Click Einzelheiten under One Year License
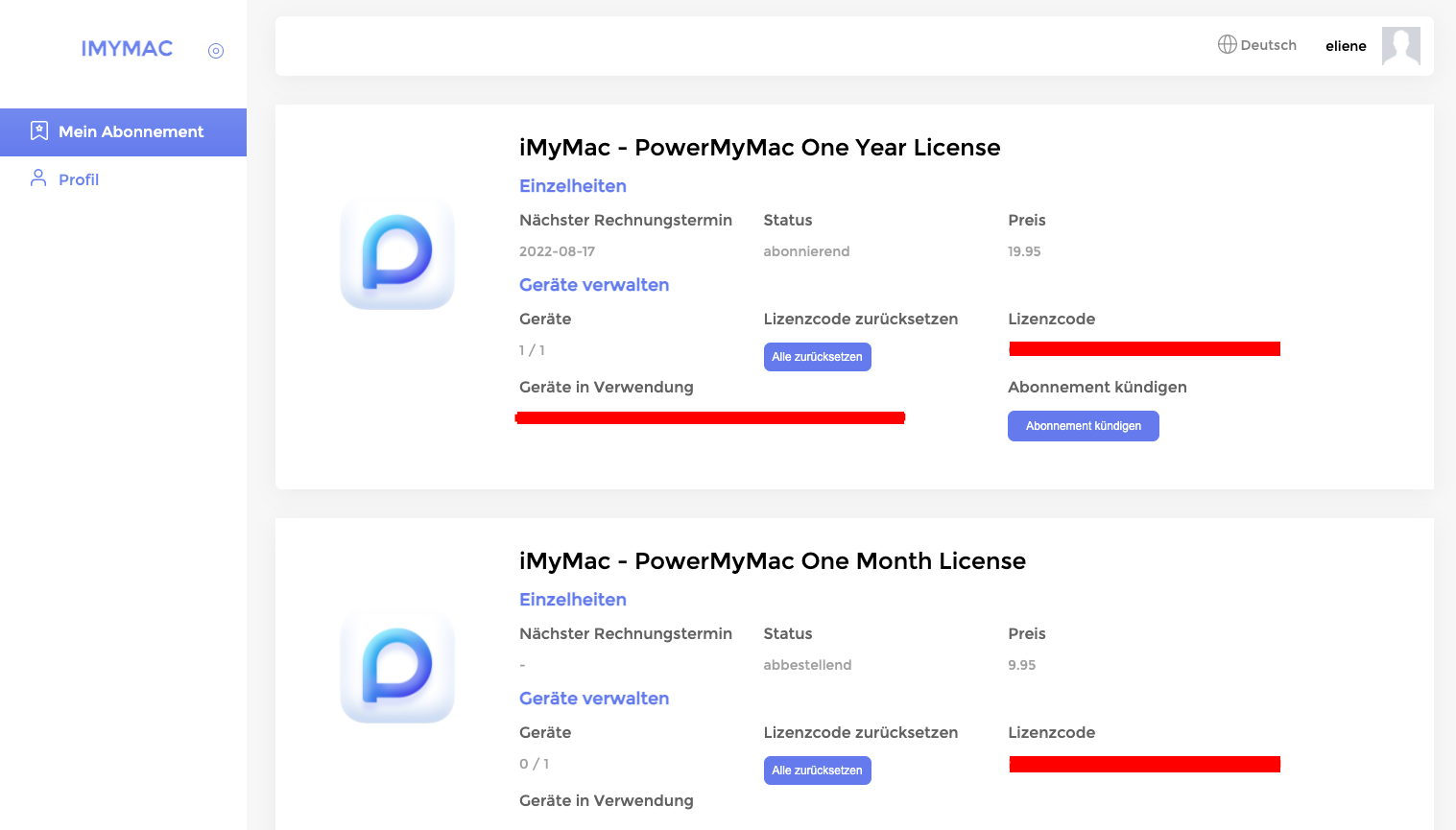Viewport: 1456px width, 830px height. 573,186
